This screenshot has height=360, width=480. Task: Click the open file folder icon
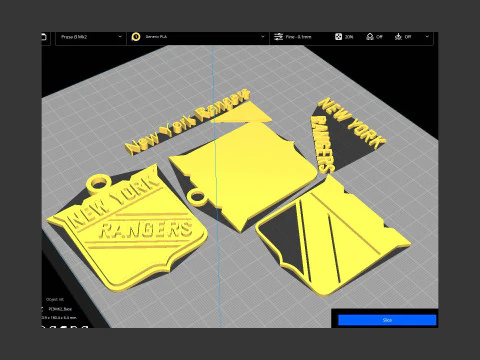[x=44, y=37]
